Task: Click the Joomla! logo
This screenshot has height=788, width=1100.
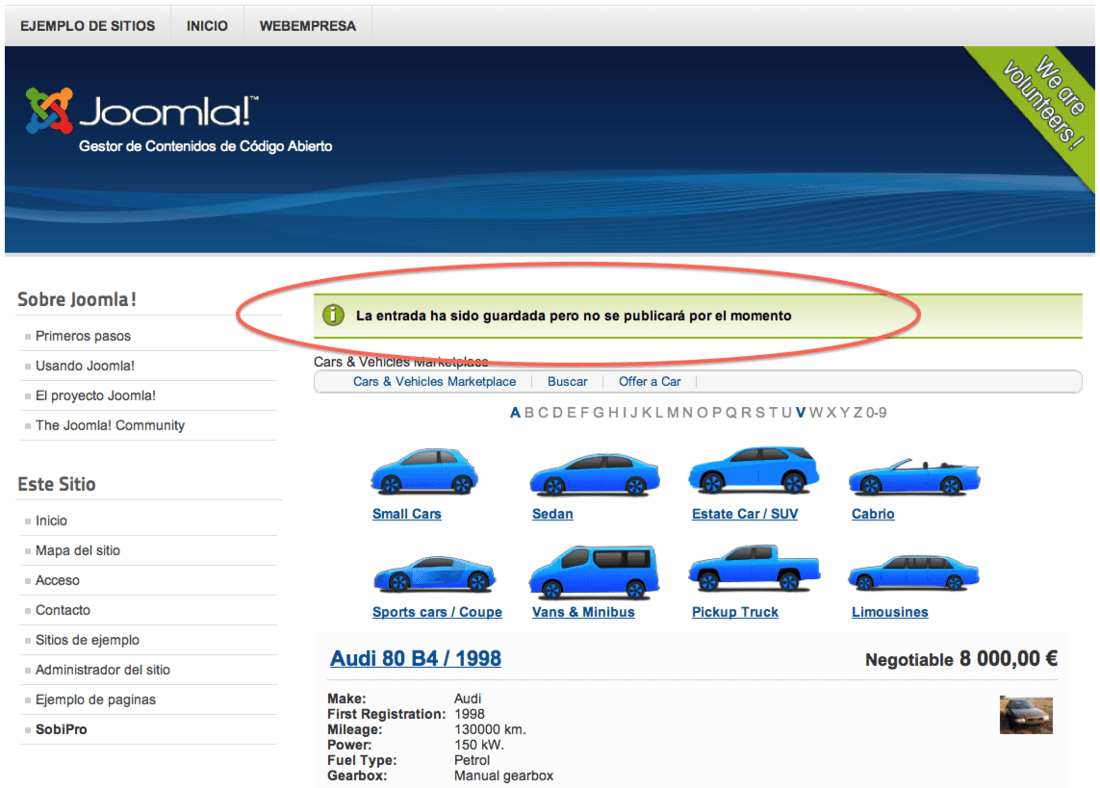Action: coord(142,111)
